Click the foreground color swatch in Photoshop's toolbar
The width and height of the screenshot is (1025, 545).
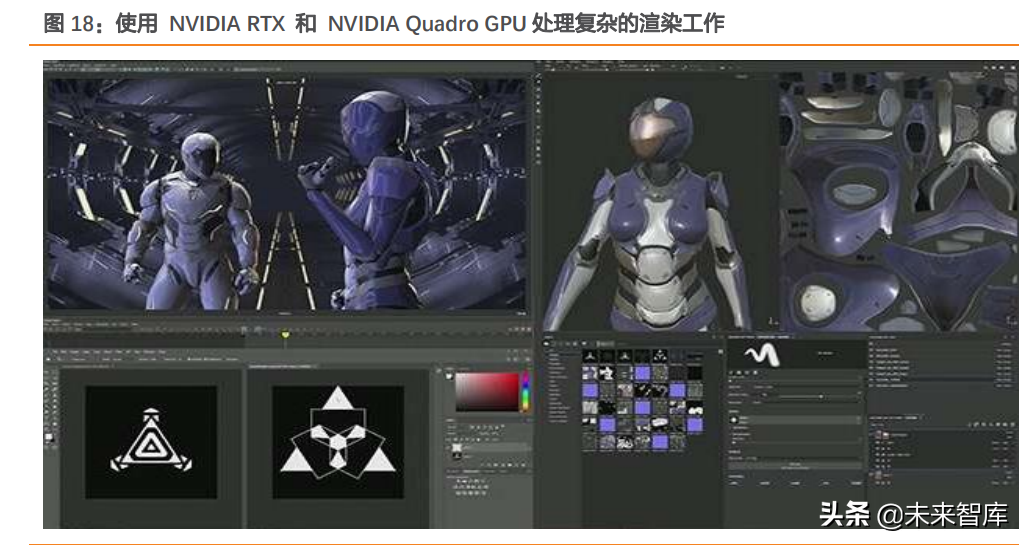(50, 437)
